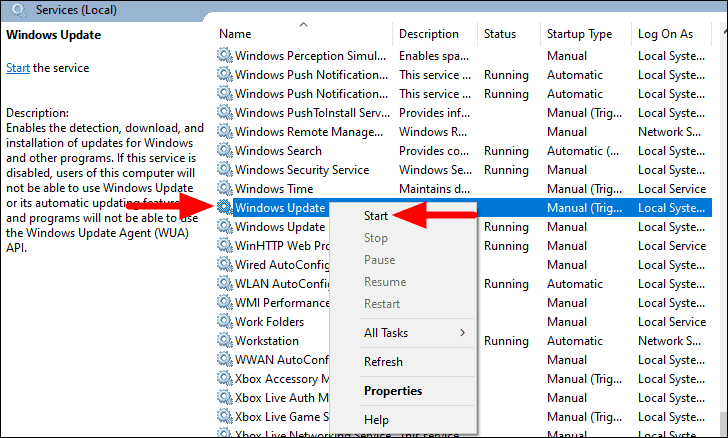The image size is (728, 438).
Task: Click the gear icon for WinHTTP Web Proxy
Action: pyautogui.click(x=225, y=245)
